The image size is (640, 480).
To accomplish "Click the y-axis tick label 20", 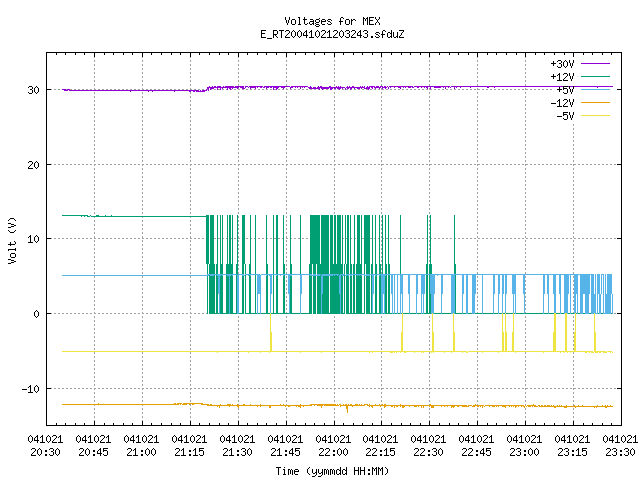I will click(33, 165).
